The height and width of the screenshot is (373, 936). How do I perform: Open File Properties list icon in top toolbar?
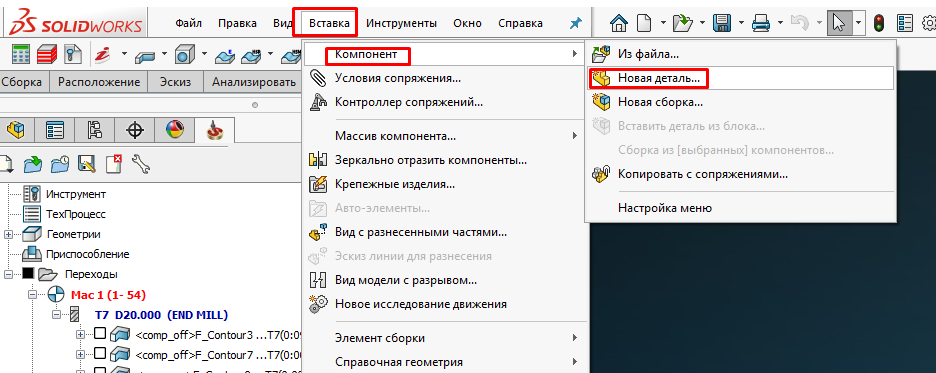coord(906,24)
